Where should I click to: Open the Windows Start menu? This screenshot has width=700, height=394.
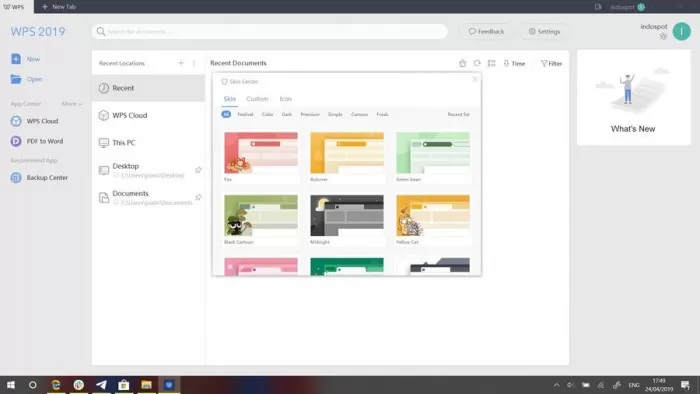(11, 385)
